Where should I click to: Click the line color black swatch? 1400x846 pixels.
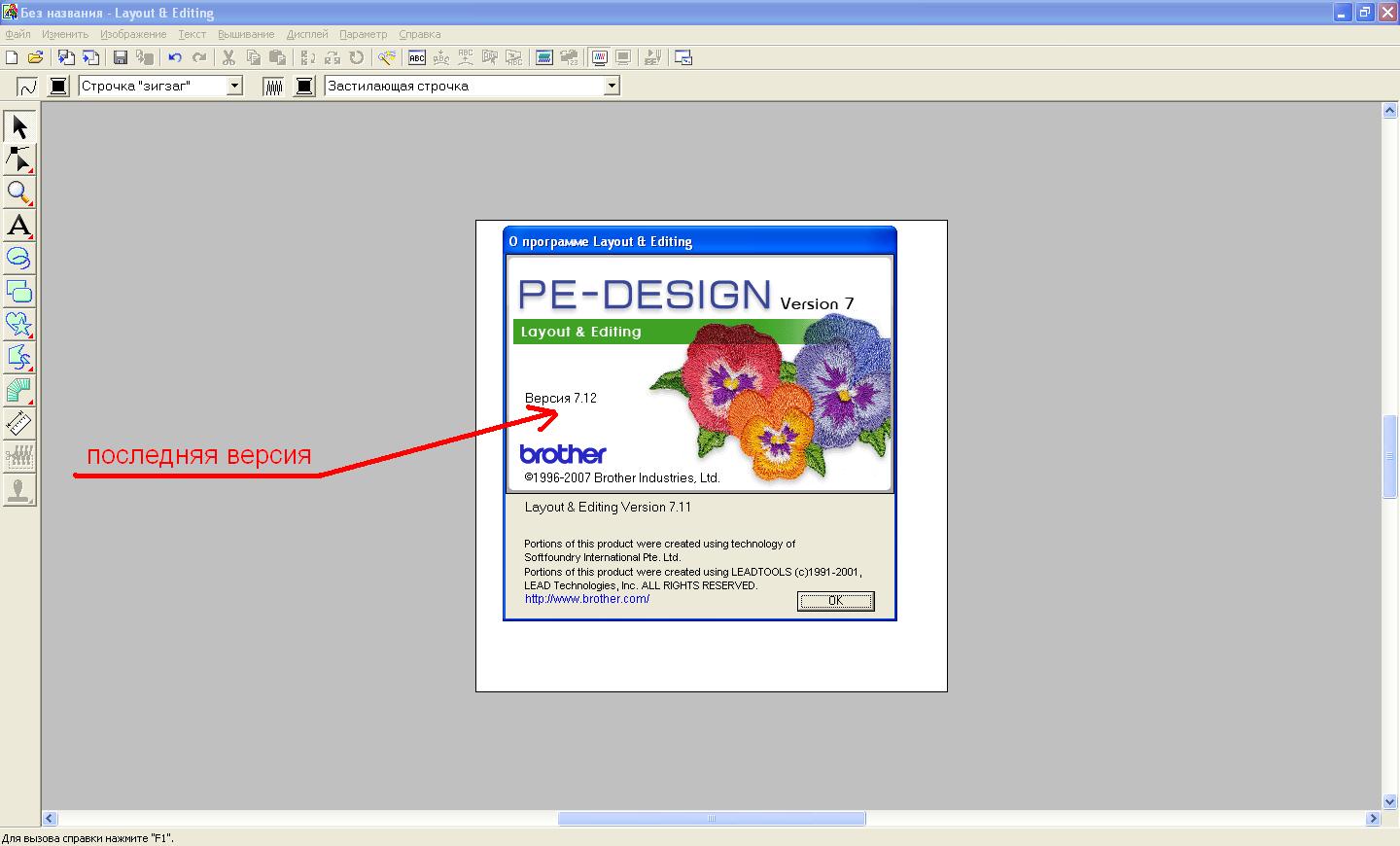tap(58, 87)
